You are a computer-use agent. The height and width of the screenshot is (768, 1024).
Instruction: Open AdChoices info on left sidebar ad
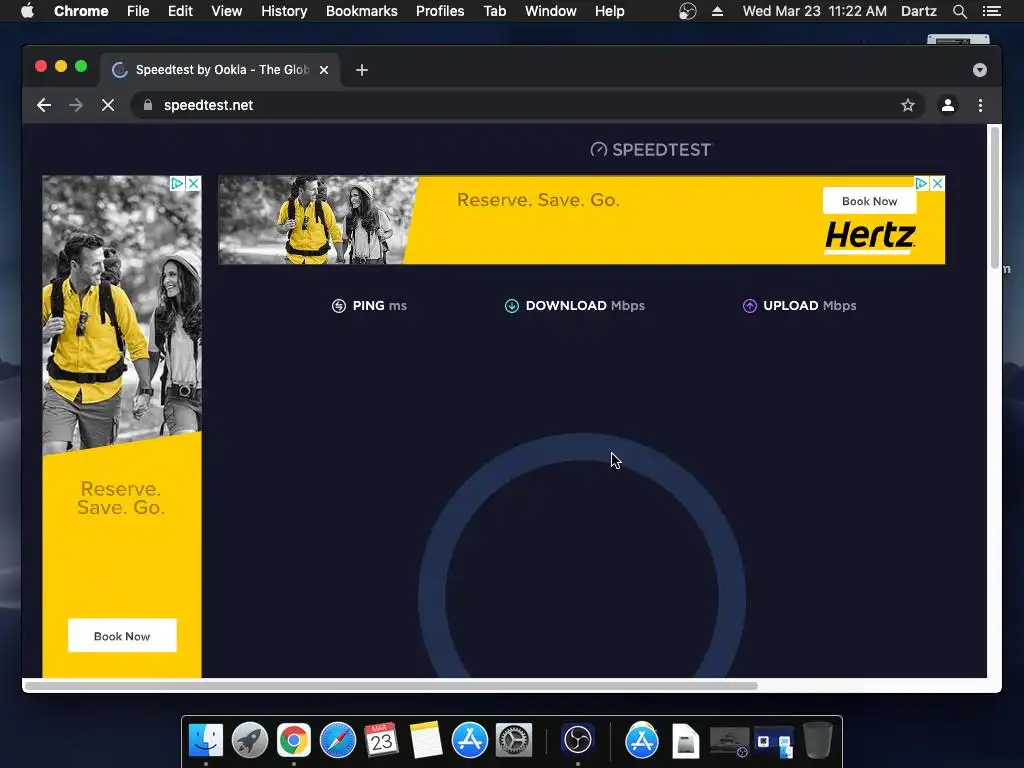tap(177, 184)
